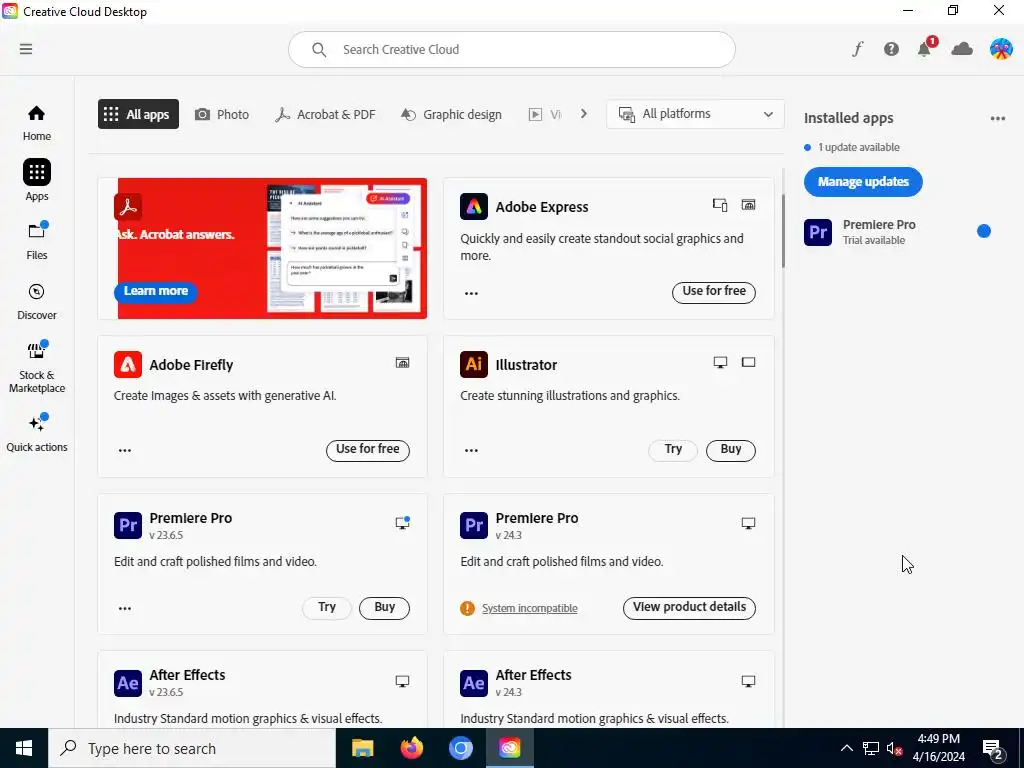Click Try for Premiere Pro v23.6.5
The height and width of the screenshot is (768, 1024).
[327, 608]
